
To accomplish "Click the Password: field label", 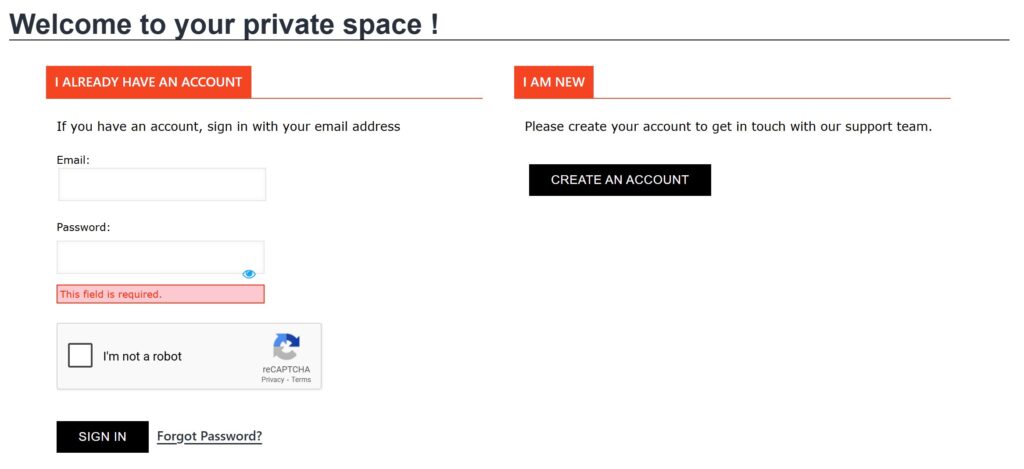I will [83, 227].
